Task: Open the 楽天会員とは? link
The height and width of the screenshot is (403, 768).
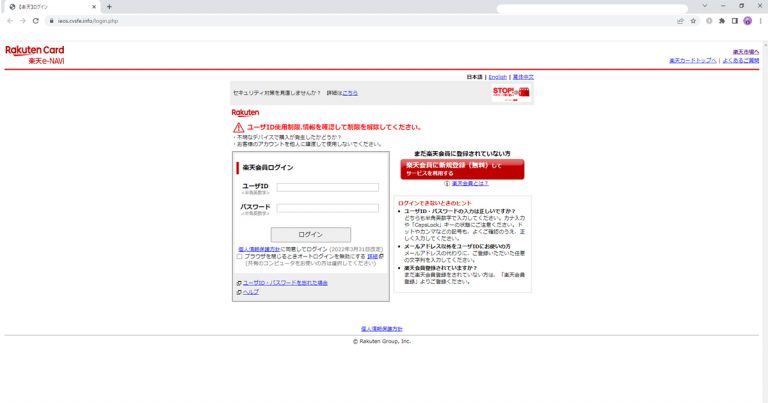Action: pyautogui.click(x=470, y=184)
